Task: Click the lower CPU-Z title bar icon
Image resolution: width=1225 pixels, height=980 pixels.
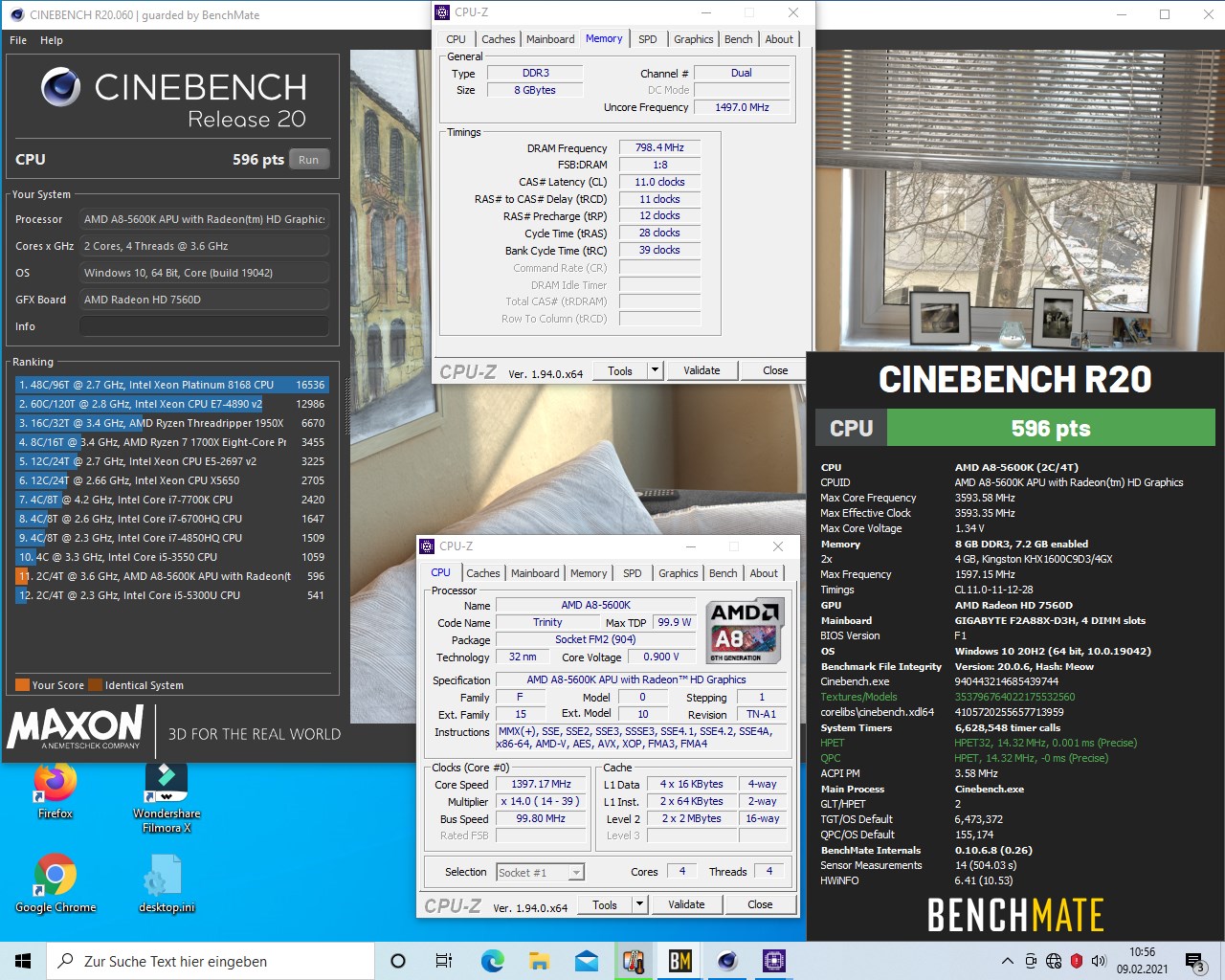Action: 427,546
